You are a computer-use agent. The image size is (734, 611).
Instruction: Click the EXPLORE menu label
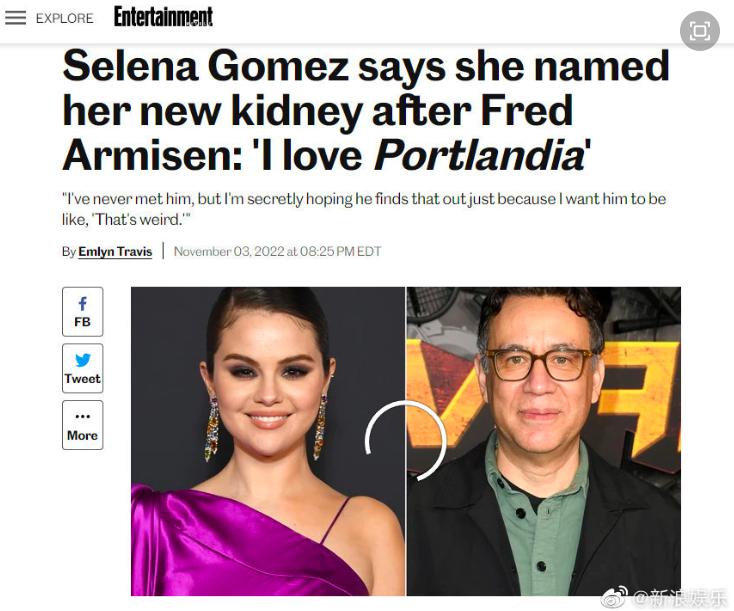(x=64, y=18)
